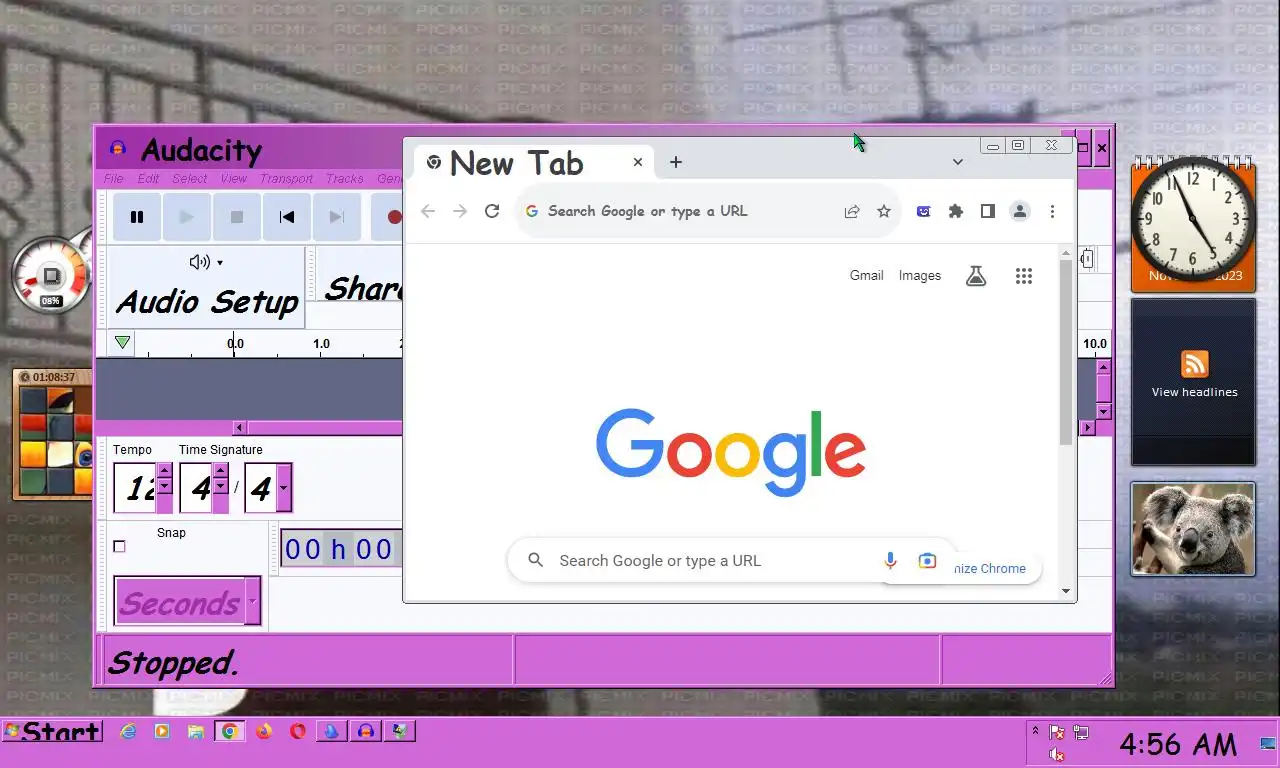Launch Internet Explorer from the taskbar
The width and height of the screenshot is (1280, 768).
pos(128,732)
